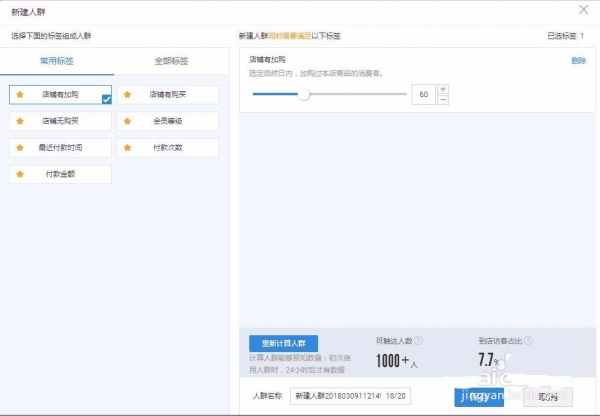Click the 7.7% visitor share value

pos(489,360)
